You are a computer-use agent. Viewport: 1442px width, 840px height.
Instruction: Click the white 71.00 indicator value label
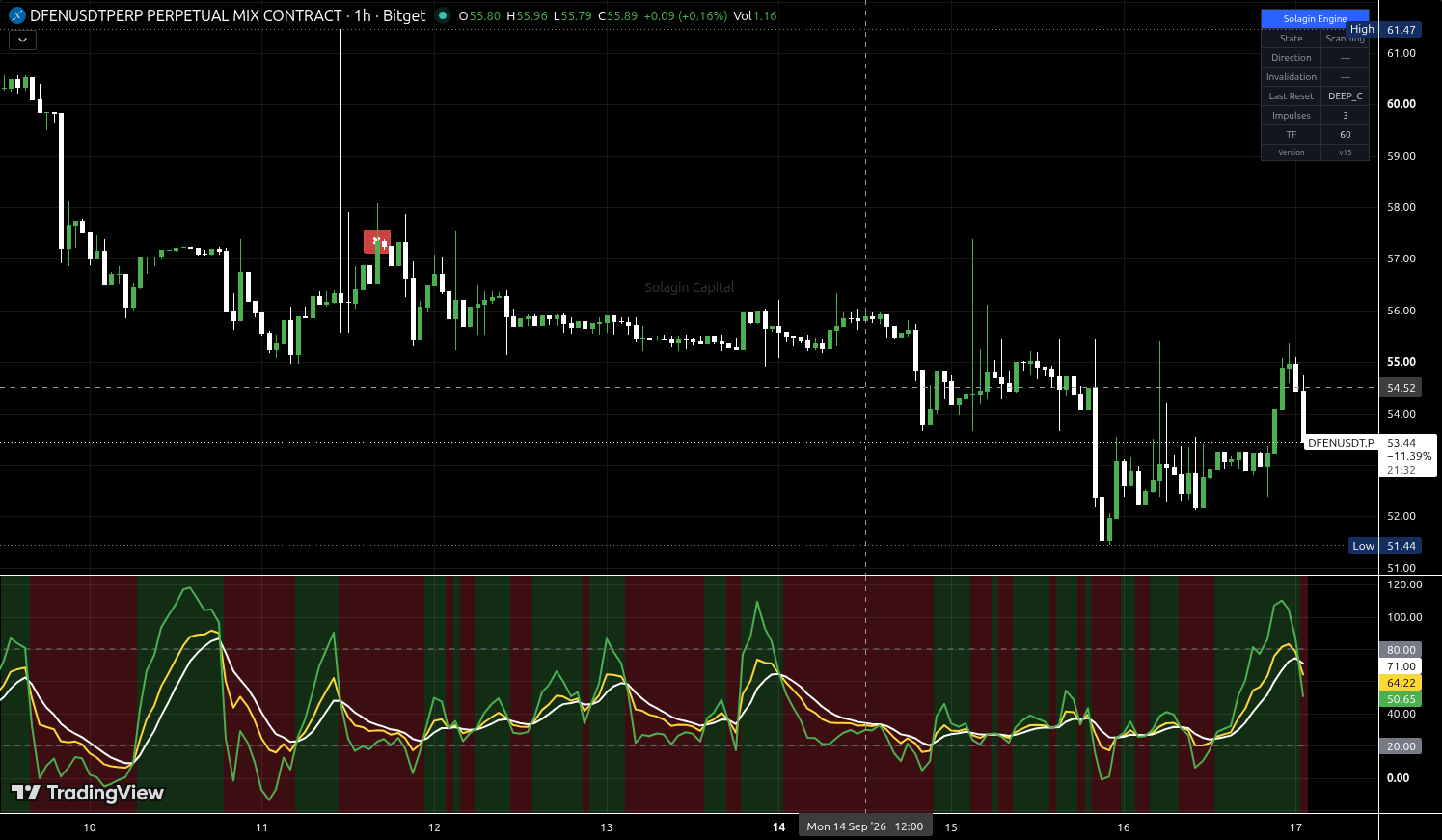click(x=1401, y=666)
